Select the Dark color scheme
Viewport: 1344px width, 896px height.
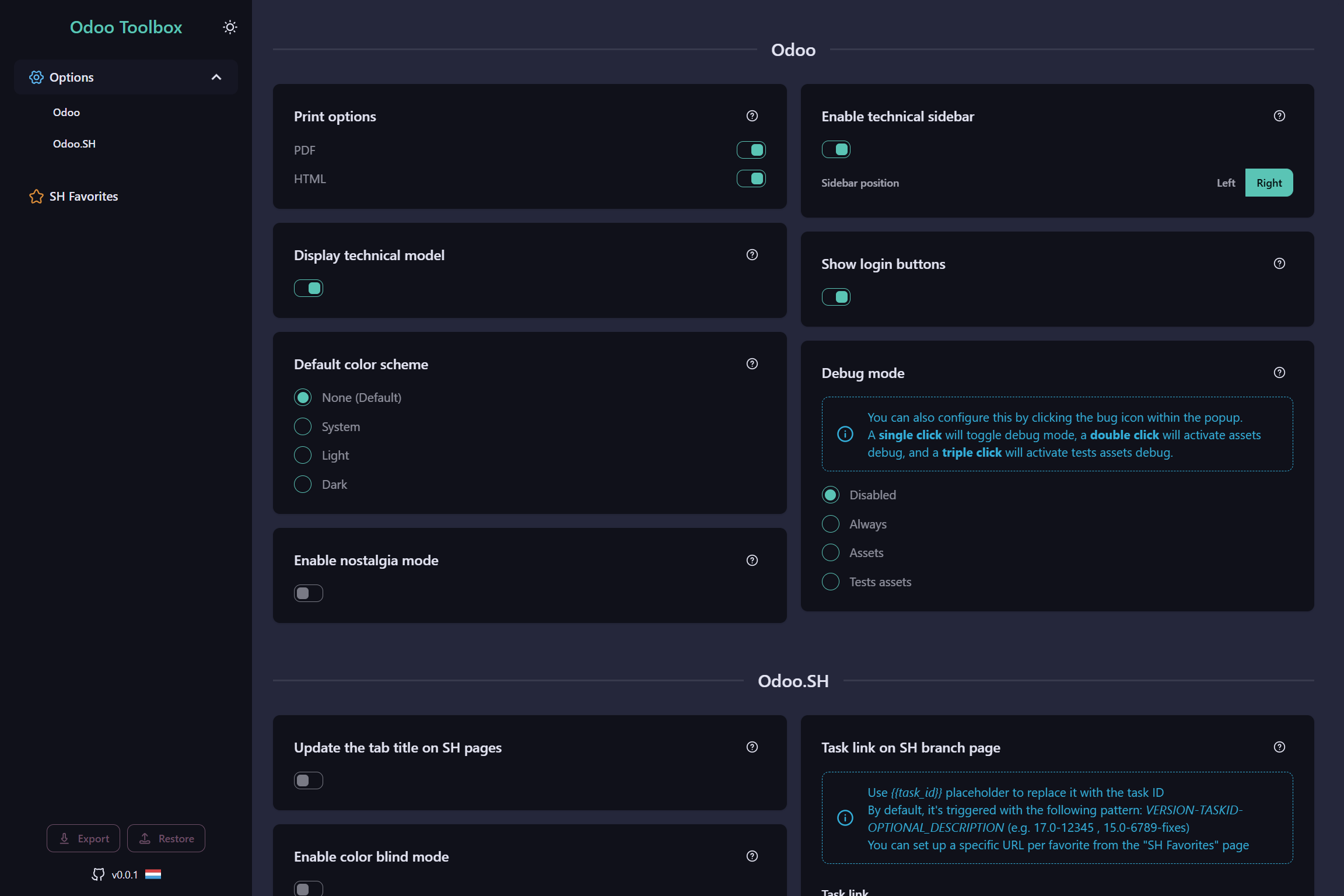tap(302, 484)
